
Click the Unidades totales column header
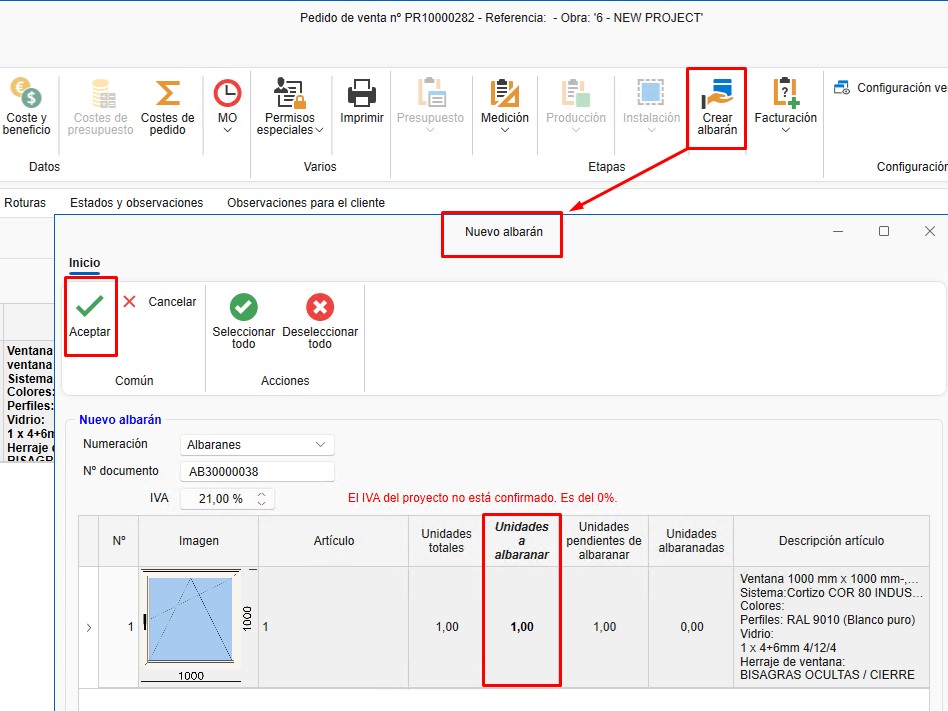click(x=446, y=541)
